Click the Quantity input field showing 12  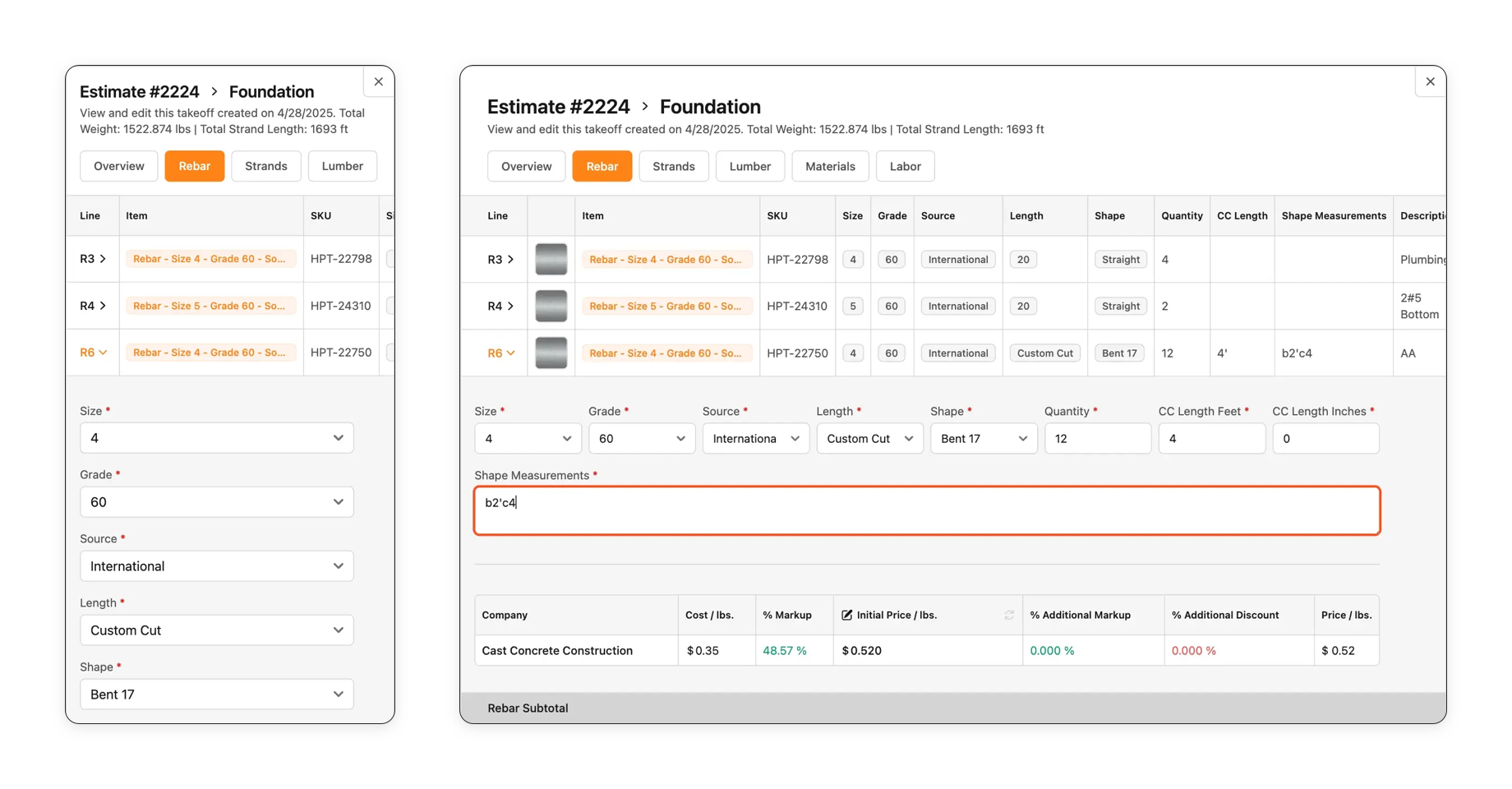[x=1097, y=439]
